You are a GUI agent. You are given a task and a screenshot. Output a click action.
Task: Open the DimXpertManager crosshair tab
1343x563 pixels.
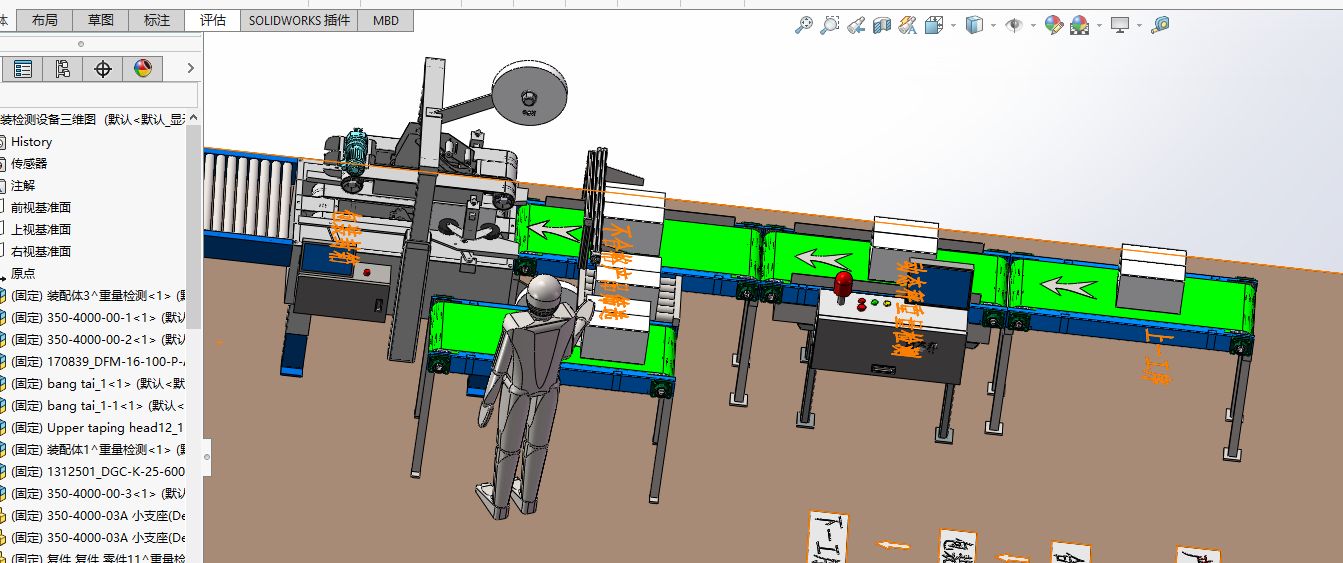tap(102, 69)
